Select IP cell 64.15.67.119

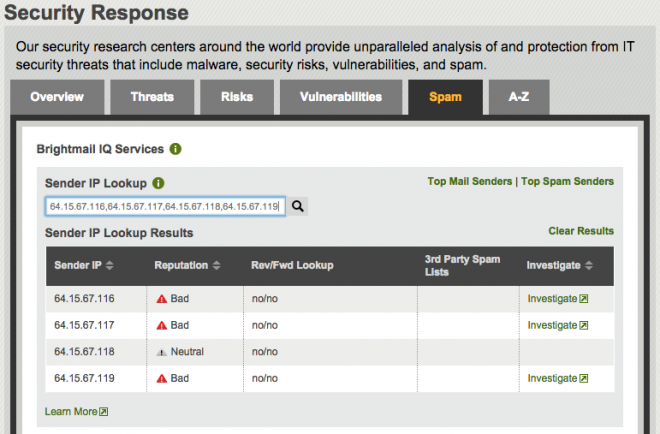pyautogui.click(x=84, y=378)
